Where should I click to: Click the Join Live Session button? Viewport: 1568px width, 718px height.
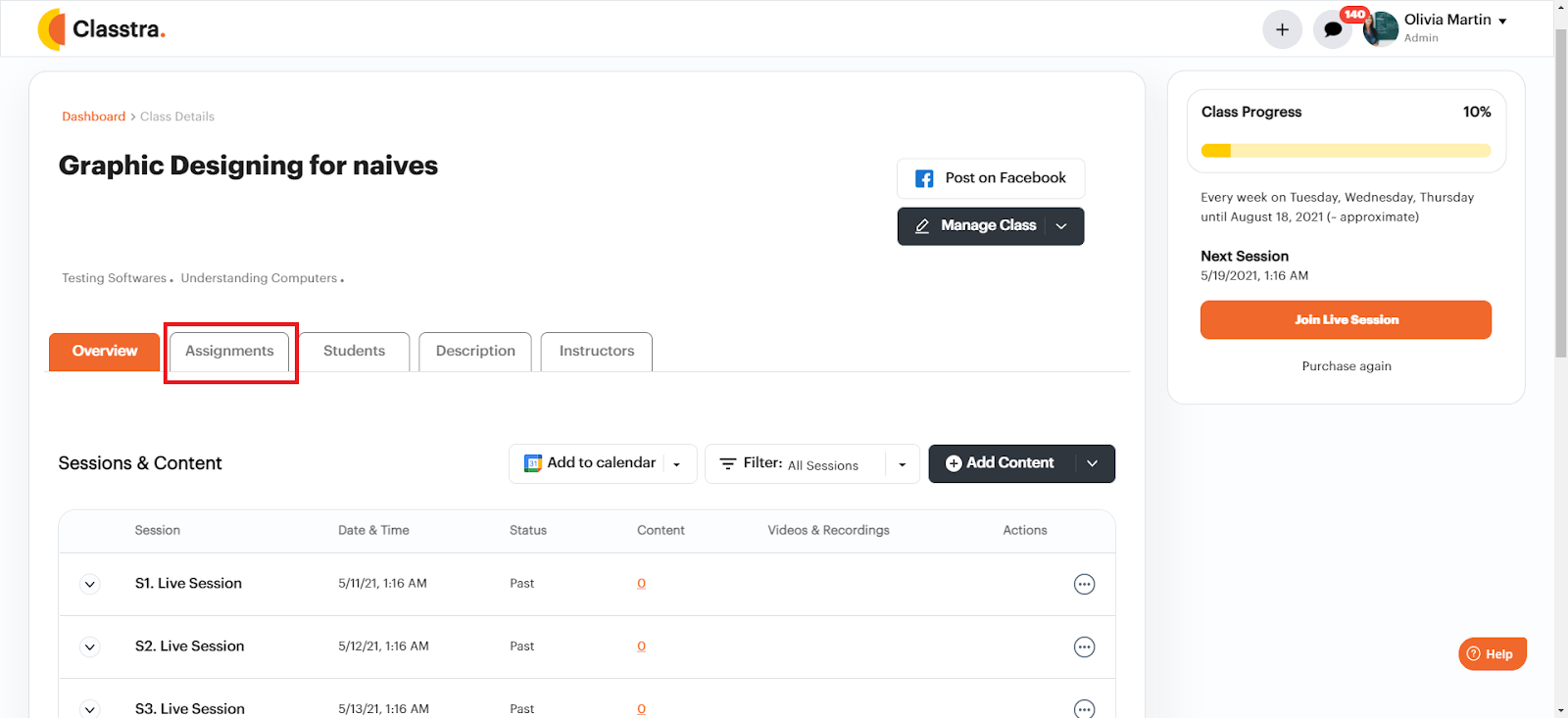1346,320
